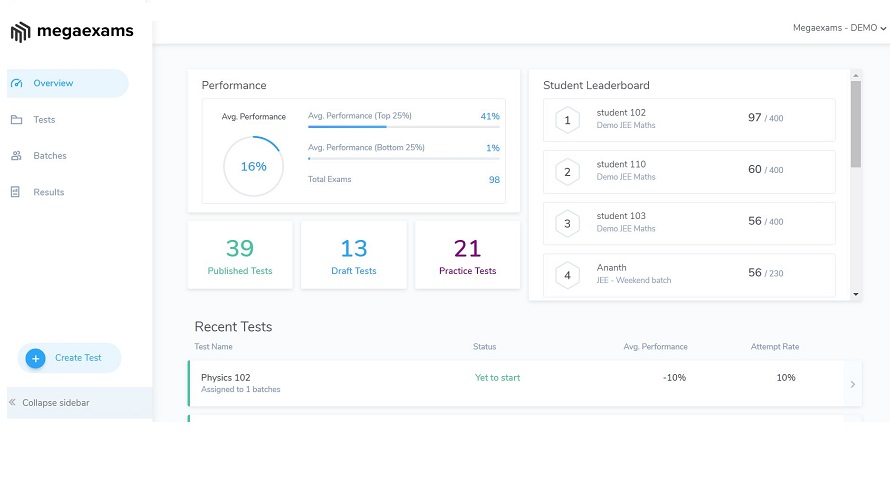Click the blue plus icon for Create Test
The height and width of the screenshot is (500, 890).
[x=35, y=358]
